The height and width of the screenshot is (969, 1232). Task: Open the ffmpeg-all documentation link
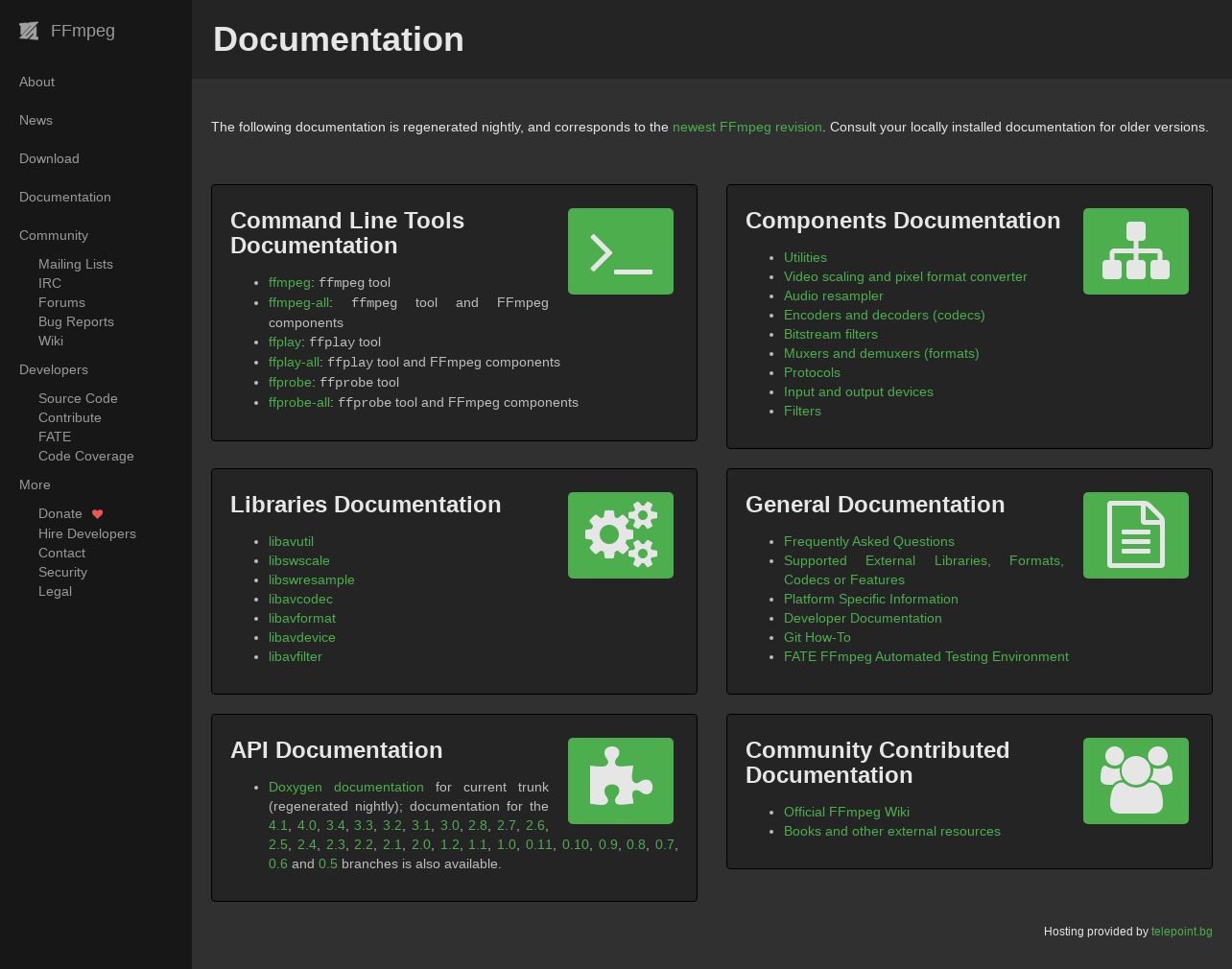click(299, 302)
